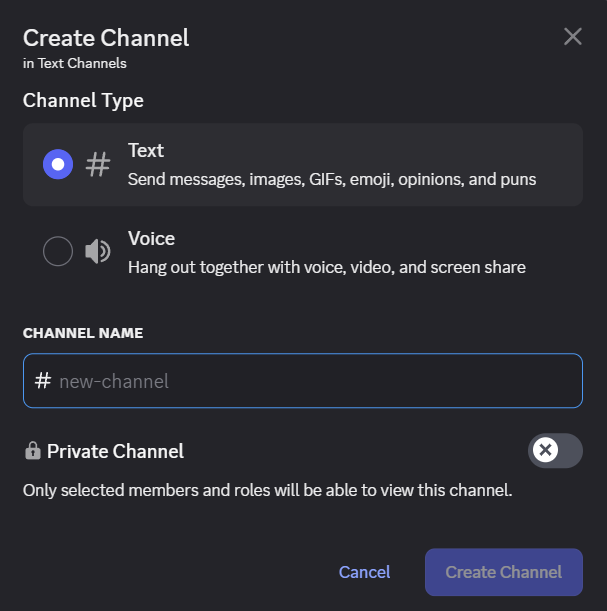Enable the Private Channel toggle switch

555,450
